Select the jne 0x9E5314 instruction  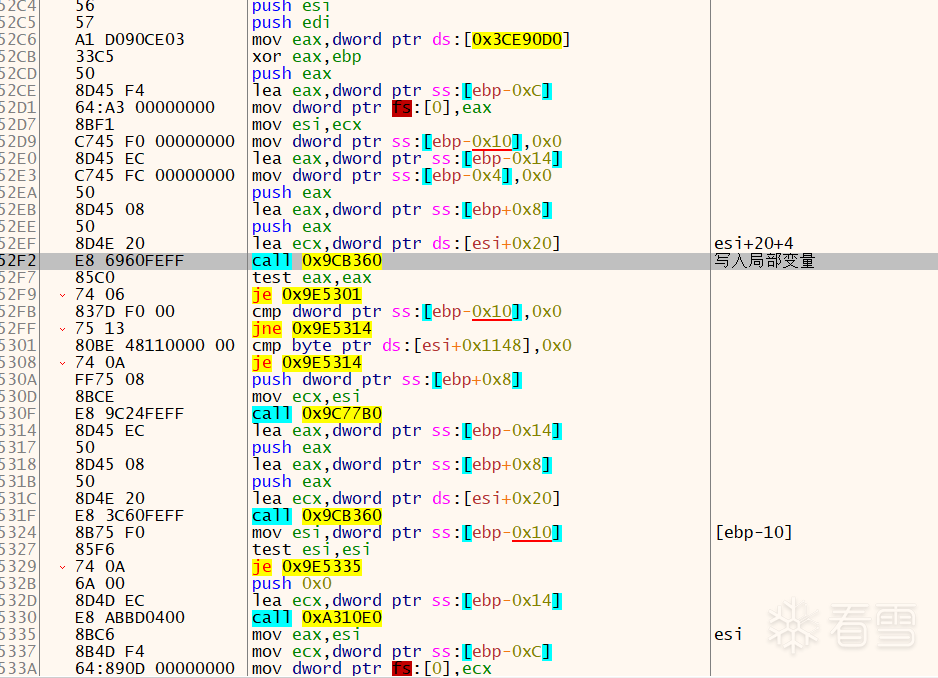[x=312, y=329]
